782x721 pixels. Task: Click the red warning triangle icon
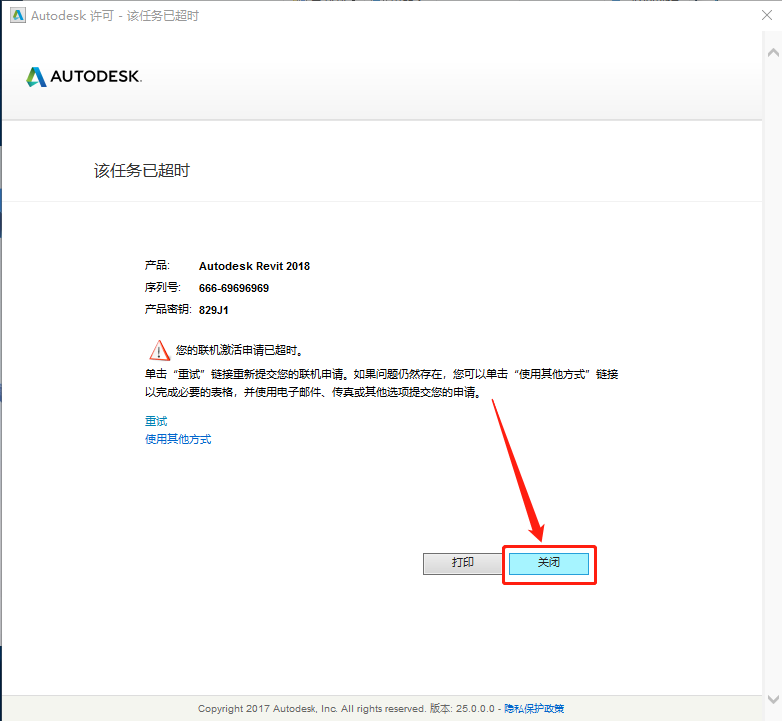click(x=159, y=350)
